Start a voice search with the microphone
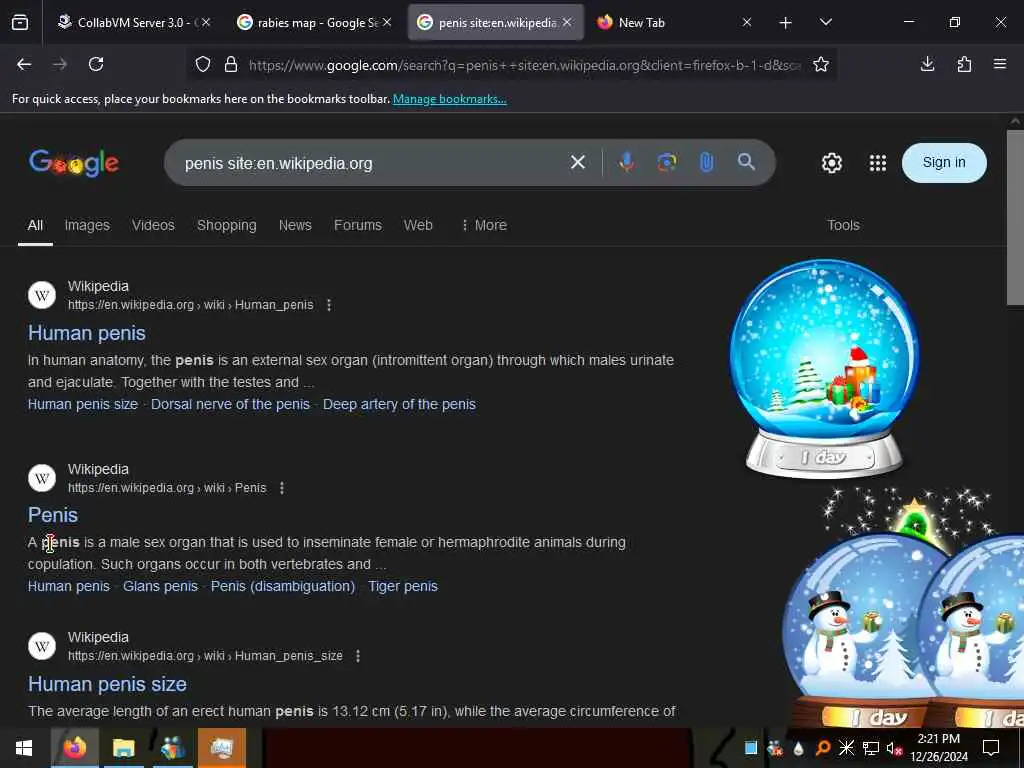 626,162
